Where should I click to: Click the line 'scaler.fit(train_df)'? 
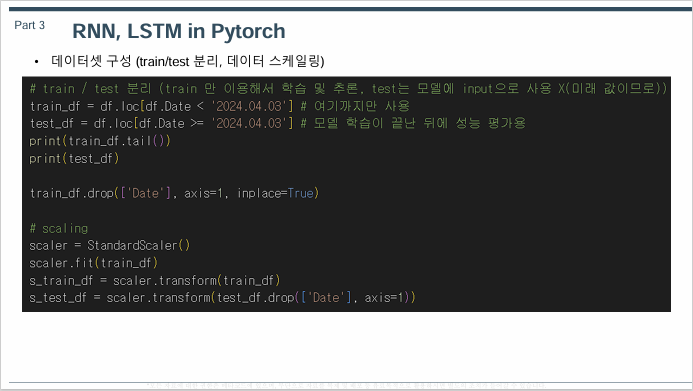coord(93,263)
